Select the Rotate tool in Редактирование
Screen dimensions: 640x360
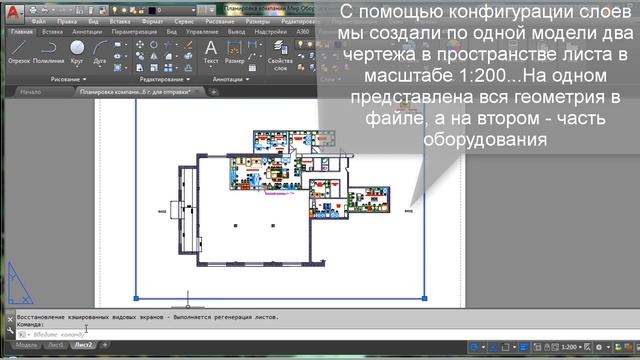point(153,44)
